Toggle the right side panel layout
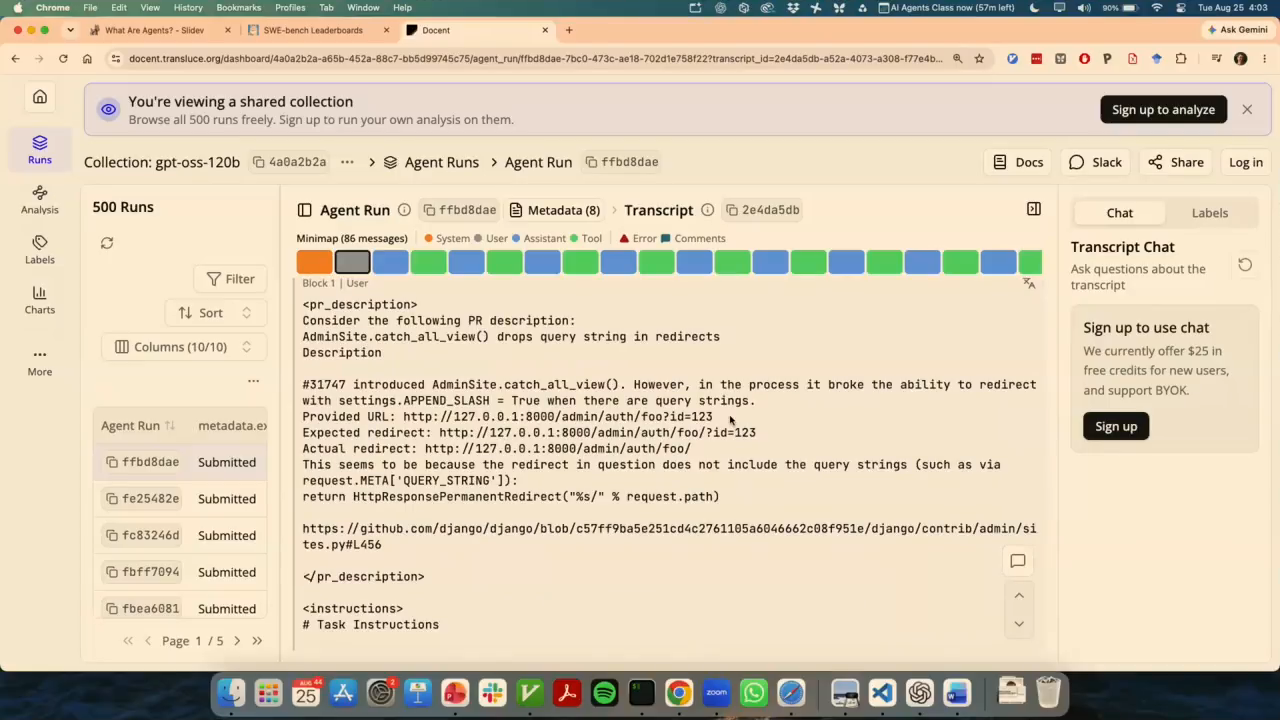Image resolution: width=1280 pixels, height=720 pixels. pyautogui.click(x=1034, y=209)
